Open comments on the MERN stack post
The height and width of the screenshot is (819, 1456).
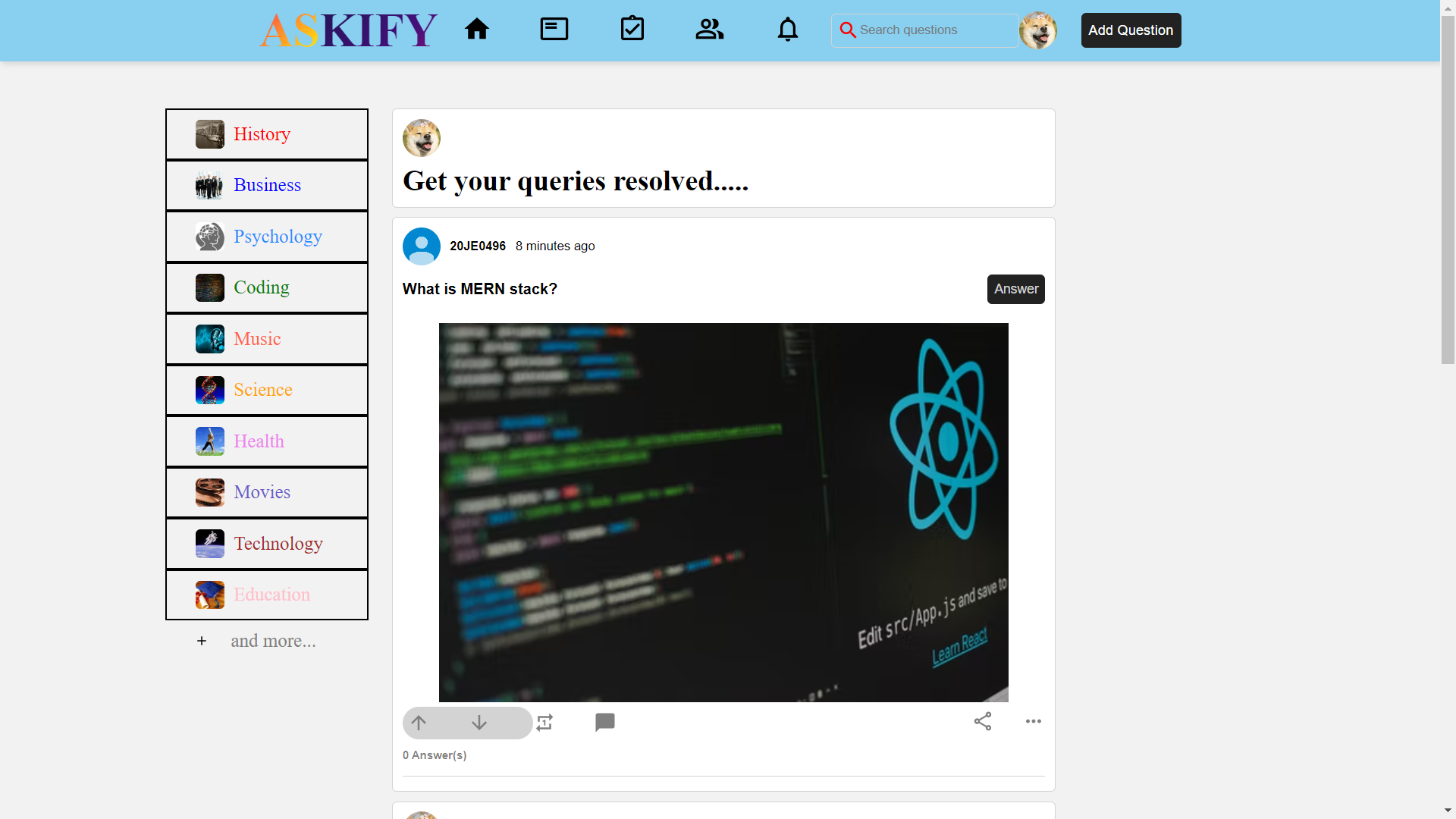(605, 722)
